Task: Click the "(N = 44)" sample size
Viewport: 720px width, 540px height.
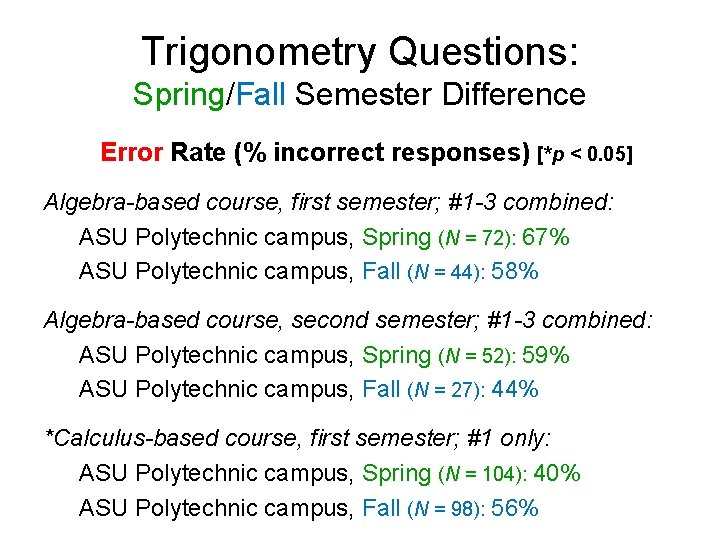Action: point(447,272)
